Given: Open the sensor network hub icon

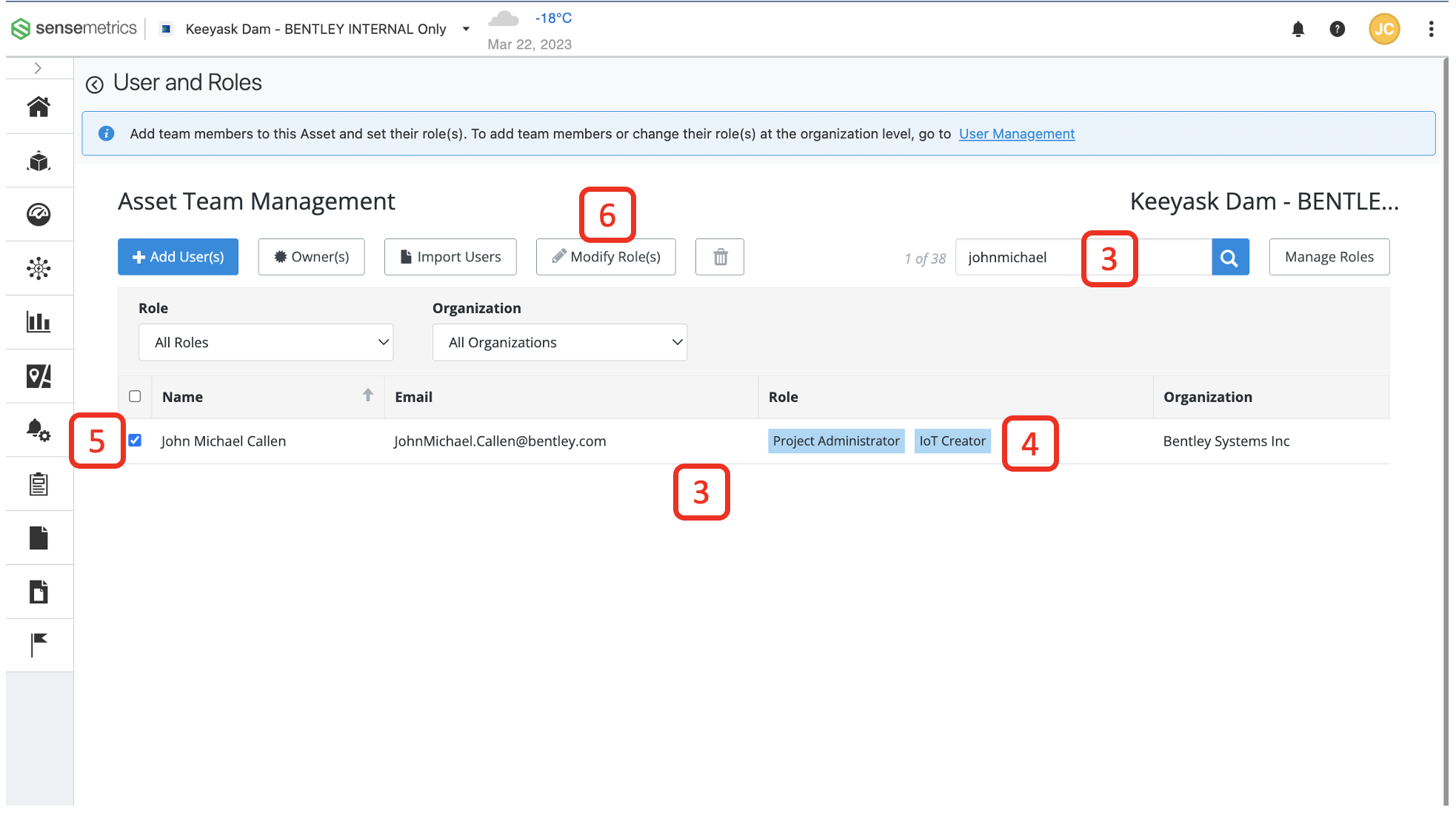Looking at the screenshot, I should (x=38, y=268).
